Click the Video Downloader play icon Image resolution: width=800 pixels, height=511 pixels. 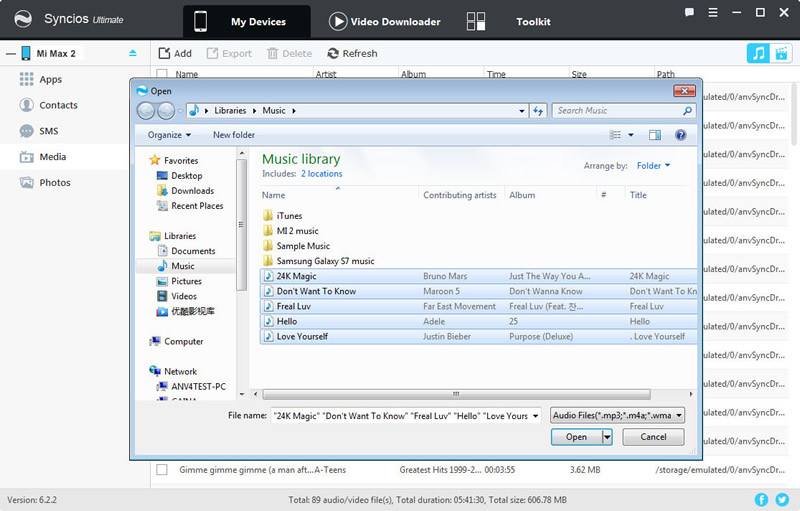(338, 21)
